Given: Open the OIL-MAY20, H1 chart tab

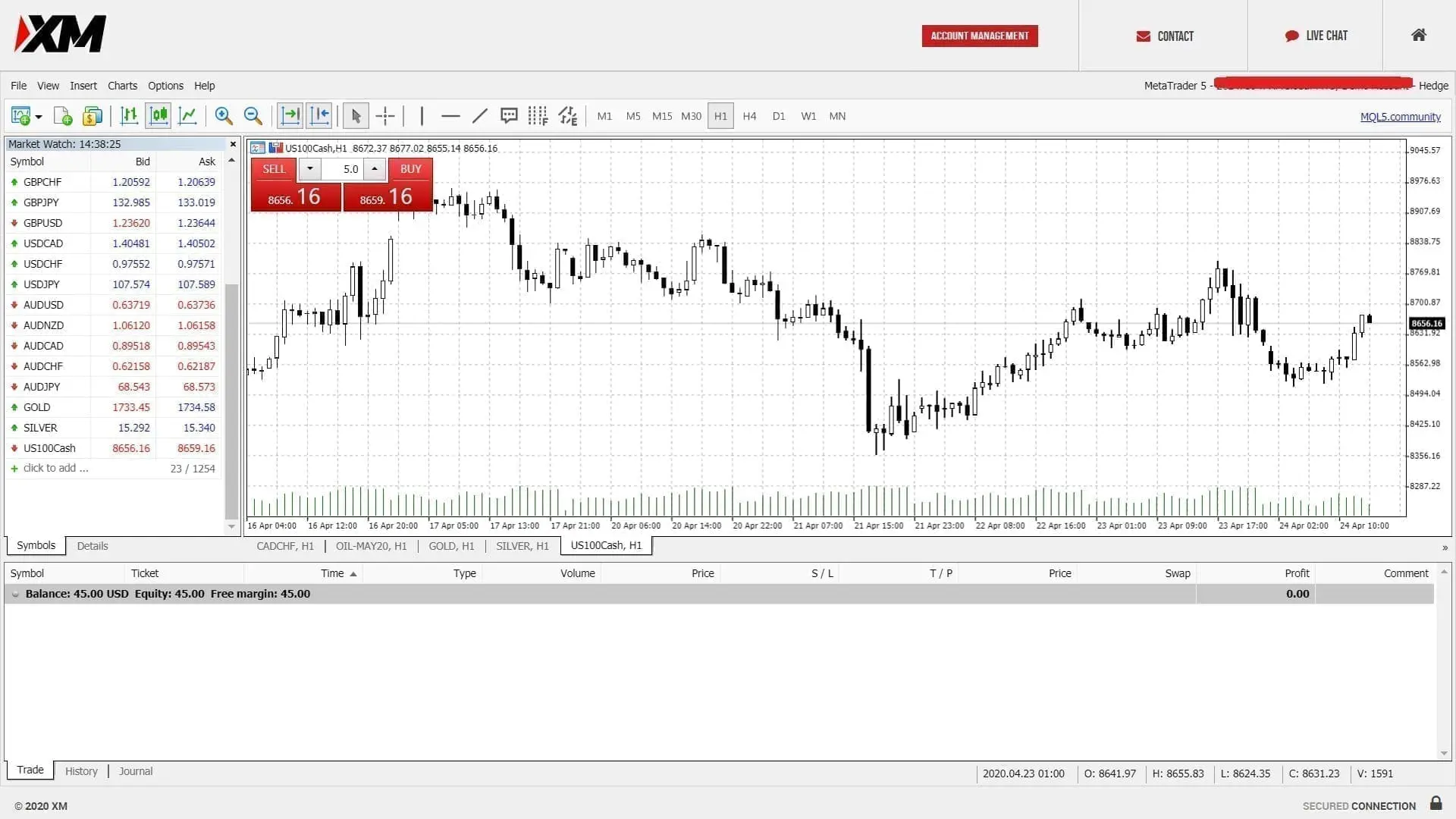Looking at the screenshot, I should (372, 546).
